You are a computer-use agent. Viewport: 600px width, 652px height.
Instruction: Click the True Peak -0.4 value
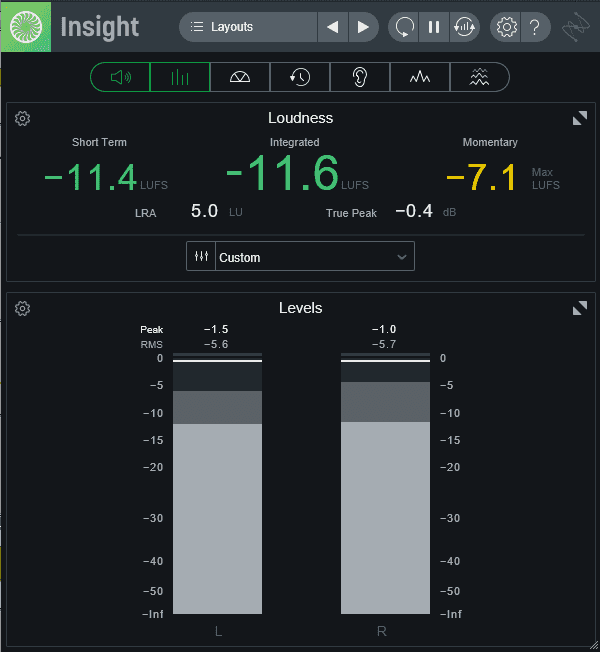click(414, 211)
